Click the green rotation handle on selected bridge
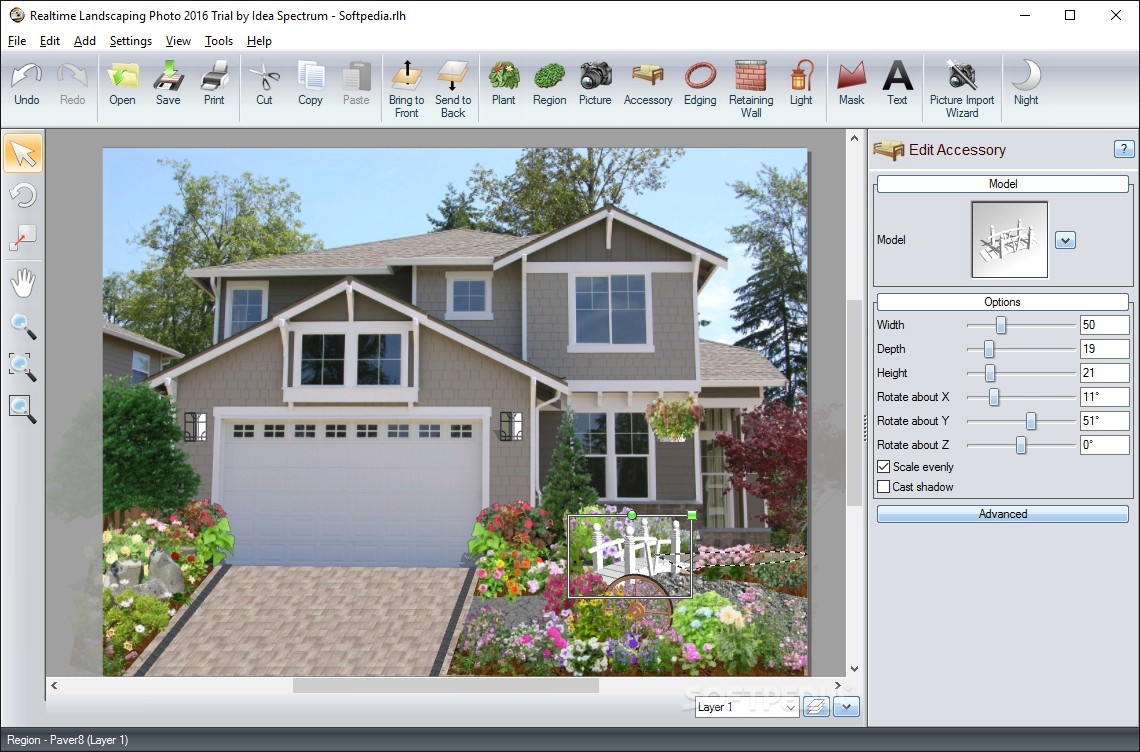1140x752 pixels. [x=632, y=515]
